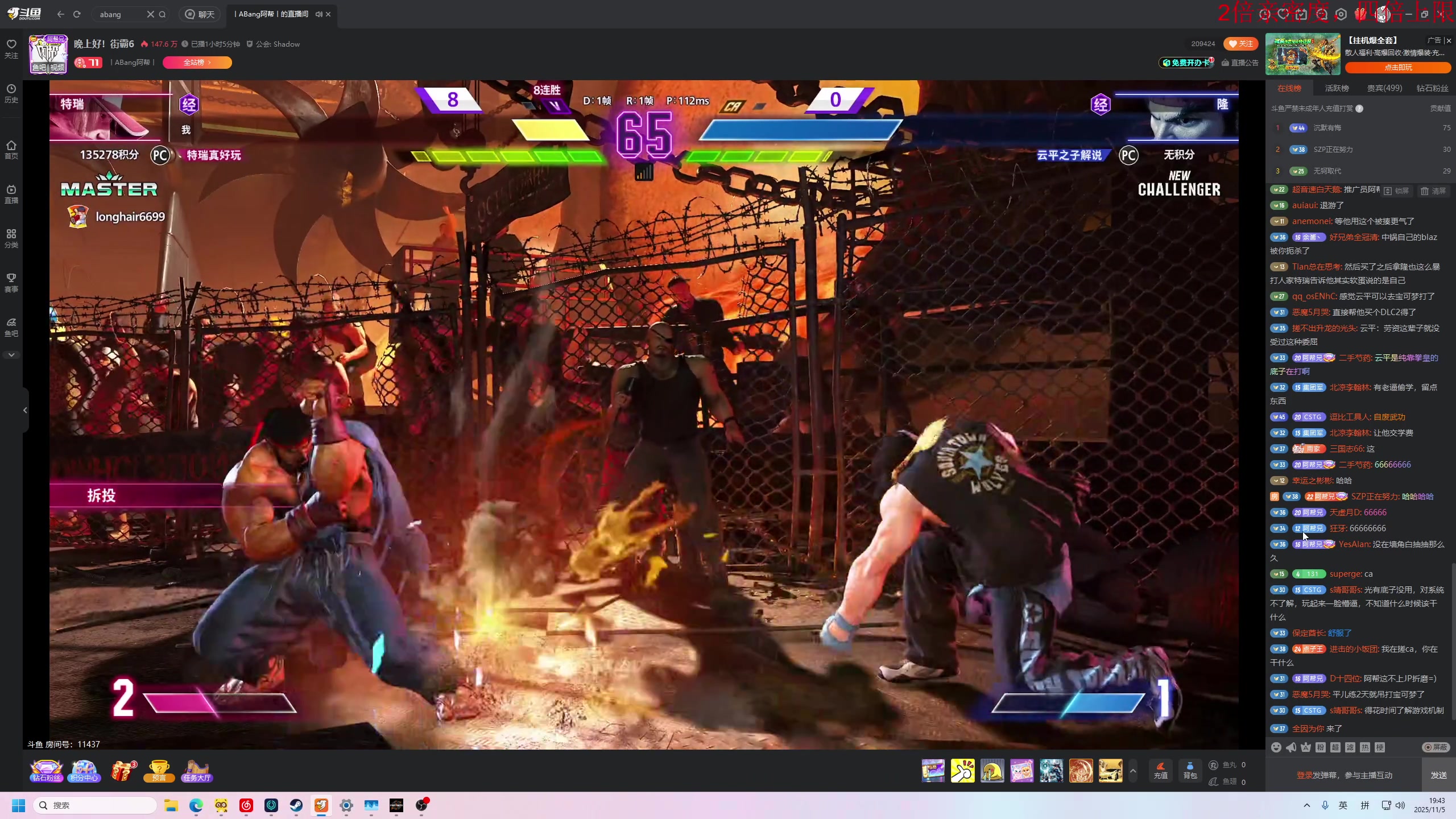Expand the gift list up-arrow
The image size is (1456, 819).
click(1132, 771)
